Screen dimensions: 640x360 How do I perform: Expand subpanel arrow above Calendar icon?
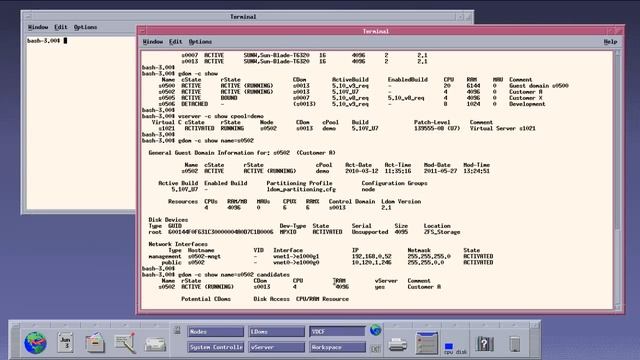point(65,325)
